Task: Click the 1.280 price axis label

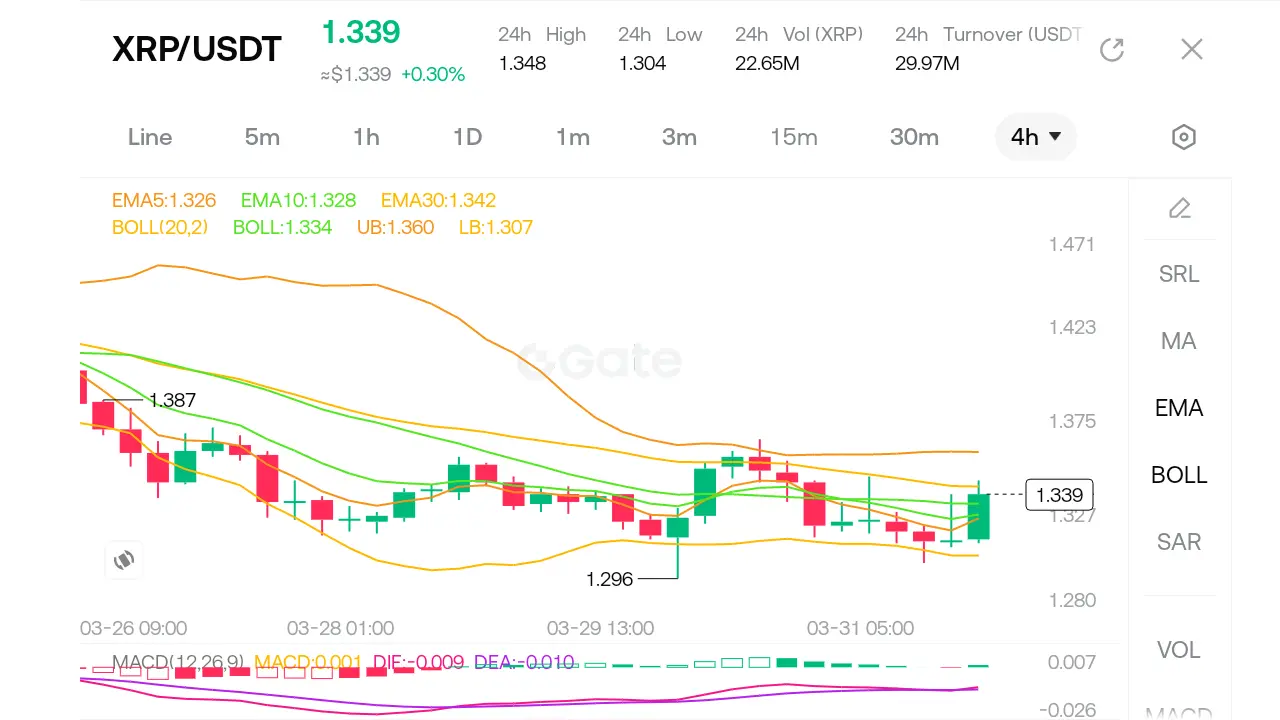Action: tap(1072, 600)
